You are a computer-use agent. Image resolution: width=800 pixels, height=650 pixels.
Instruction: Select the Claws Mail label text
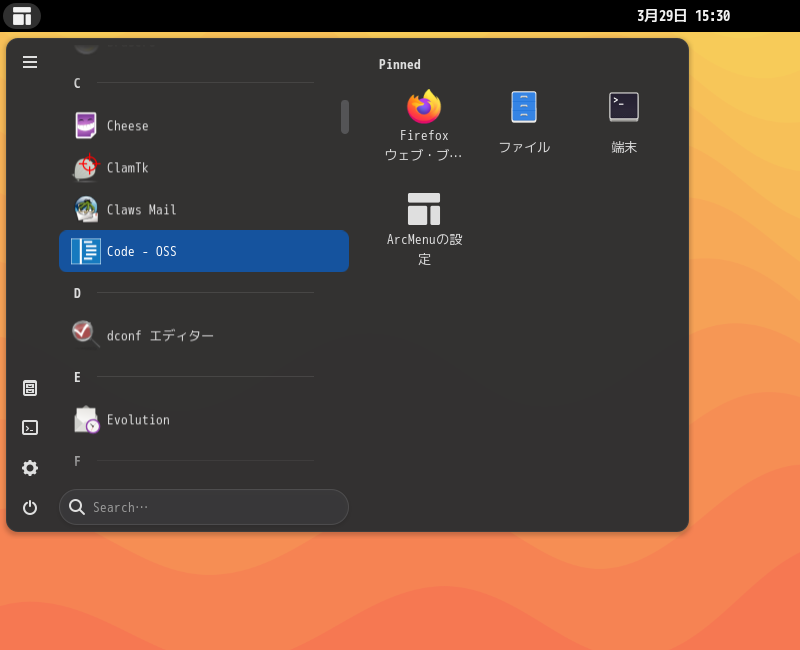pos(141,210)
